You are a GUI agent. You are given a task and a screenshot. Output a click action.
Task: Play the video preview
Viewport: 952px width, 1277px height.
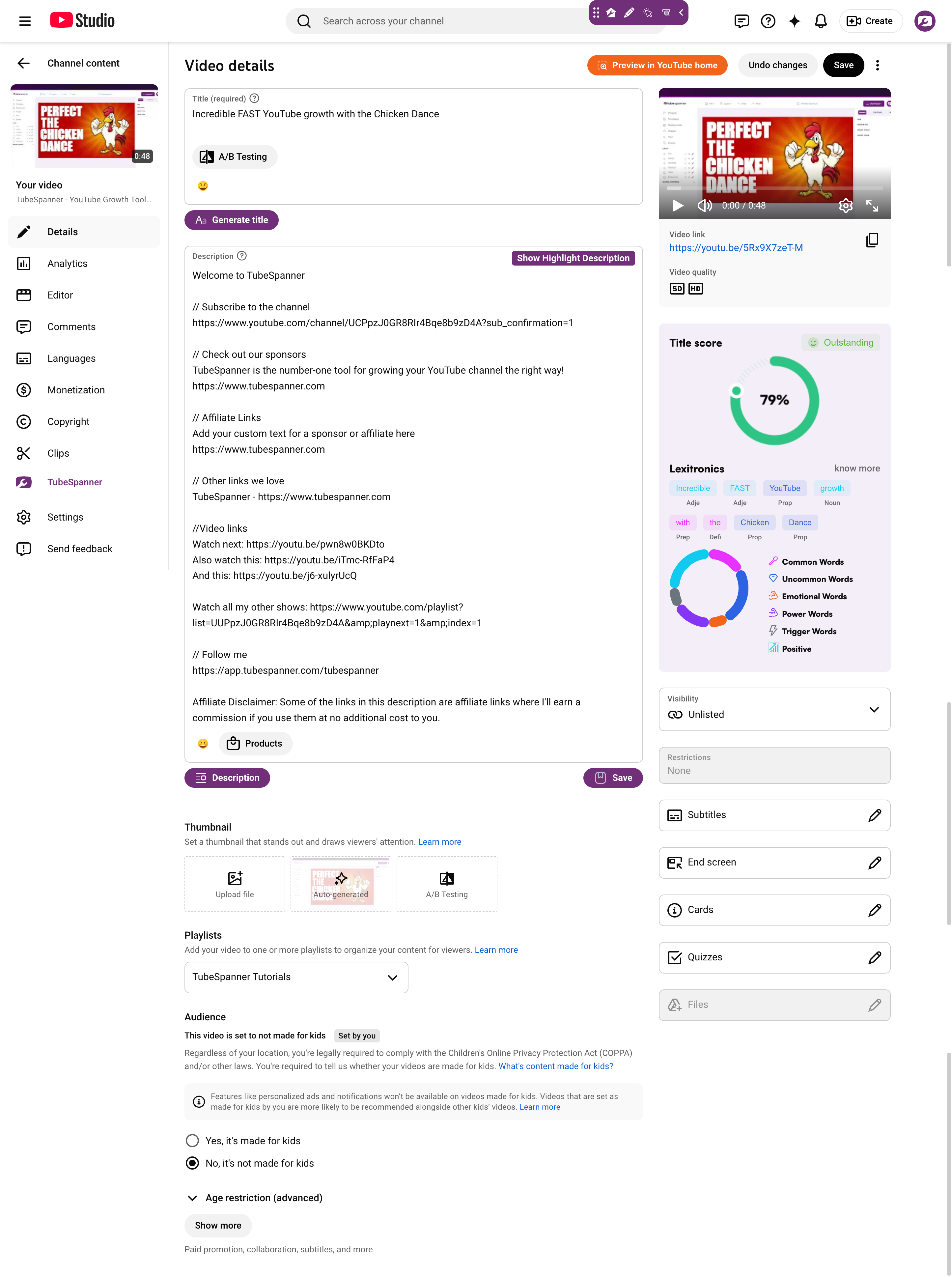tap(678, 206)
